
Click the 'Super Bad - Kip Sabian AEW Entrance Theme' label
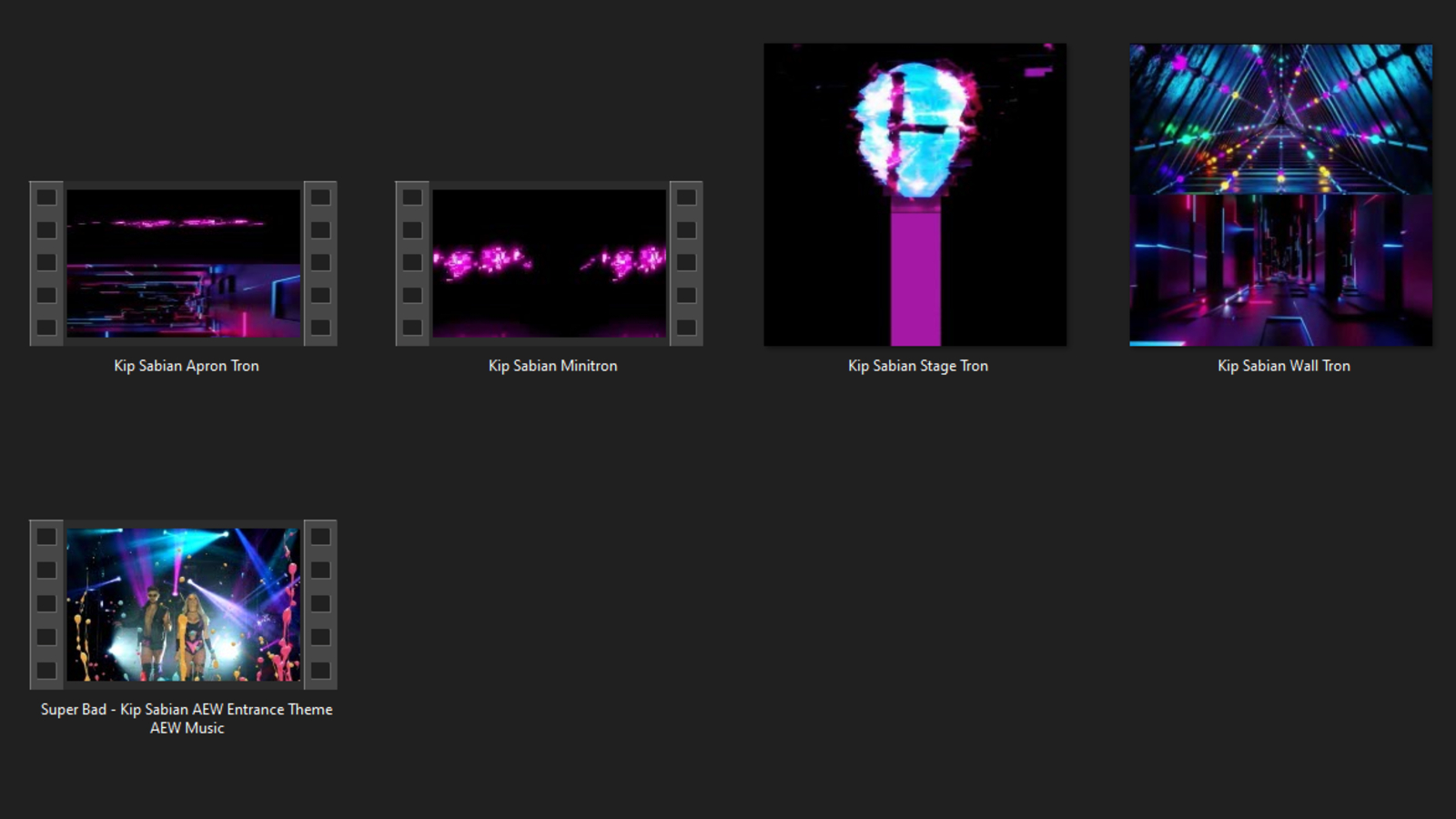coord(187,718)
